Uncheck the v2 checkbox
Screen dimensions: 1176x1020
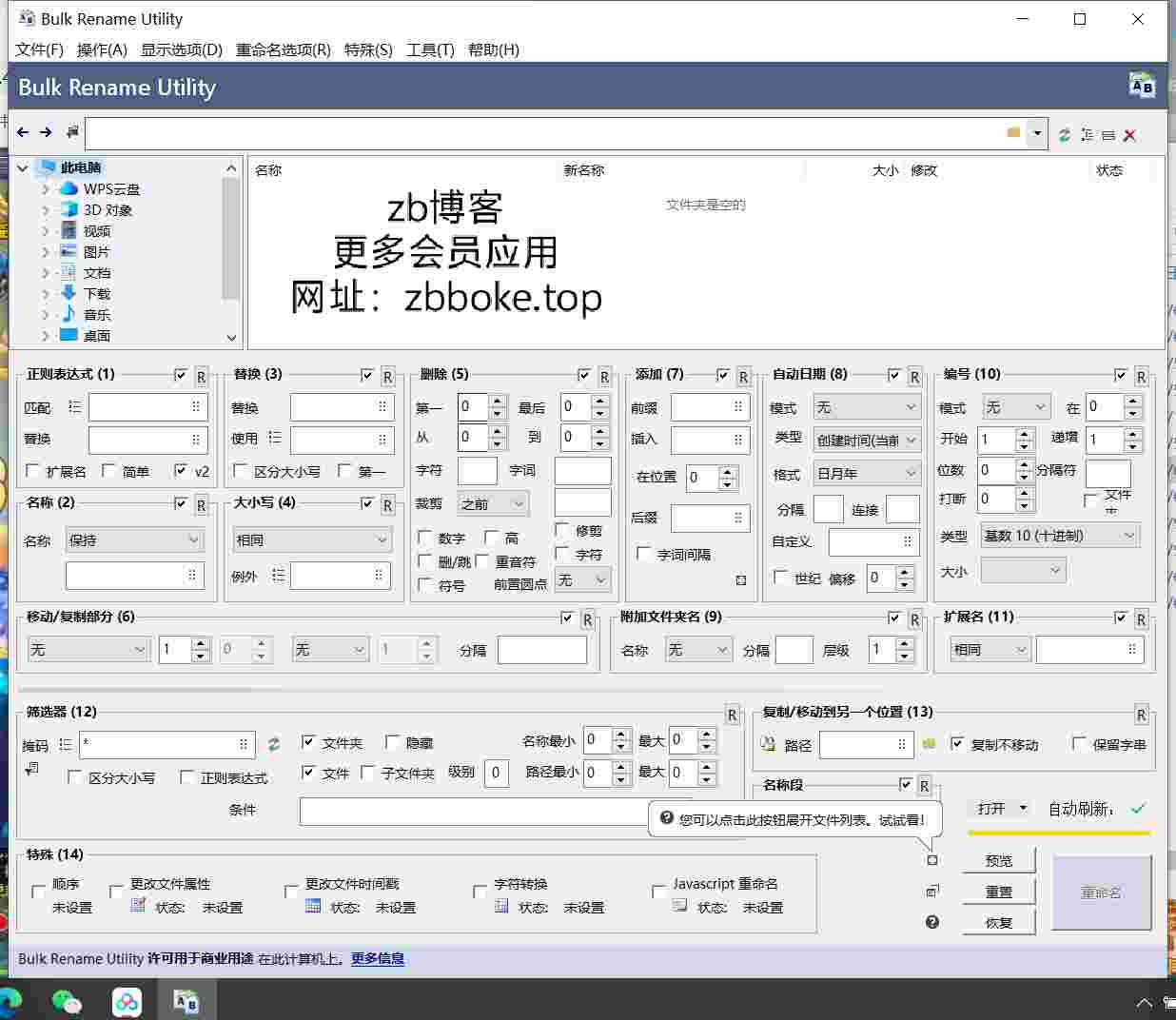(182, 470)
